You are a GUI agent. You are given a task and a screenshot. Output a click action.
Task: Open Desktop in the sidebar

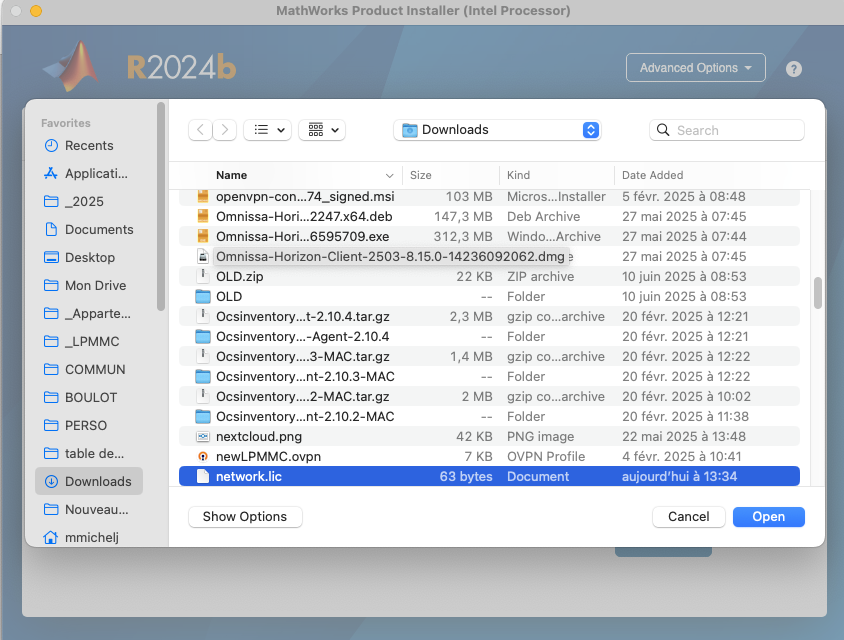(89, 257)
